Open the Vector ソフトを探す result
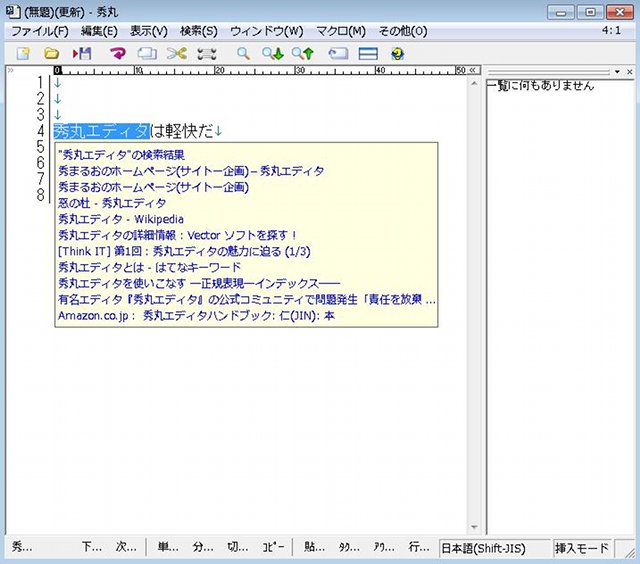This screenshot has height=564, width=640. tap(177, 235)
